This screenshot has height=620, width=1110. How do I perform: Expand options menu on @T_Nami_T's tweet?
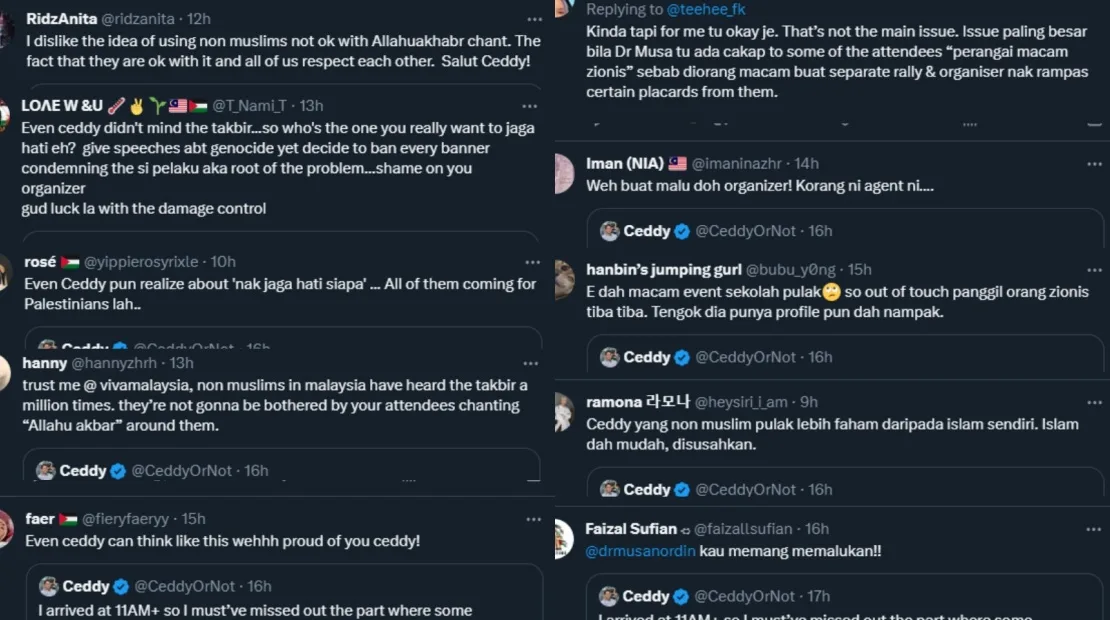pos(530,106)
